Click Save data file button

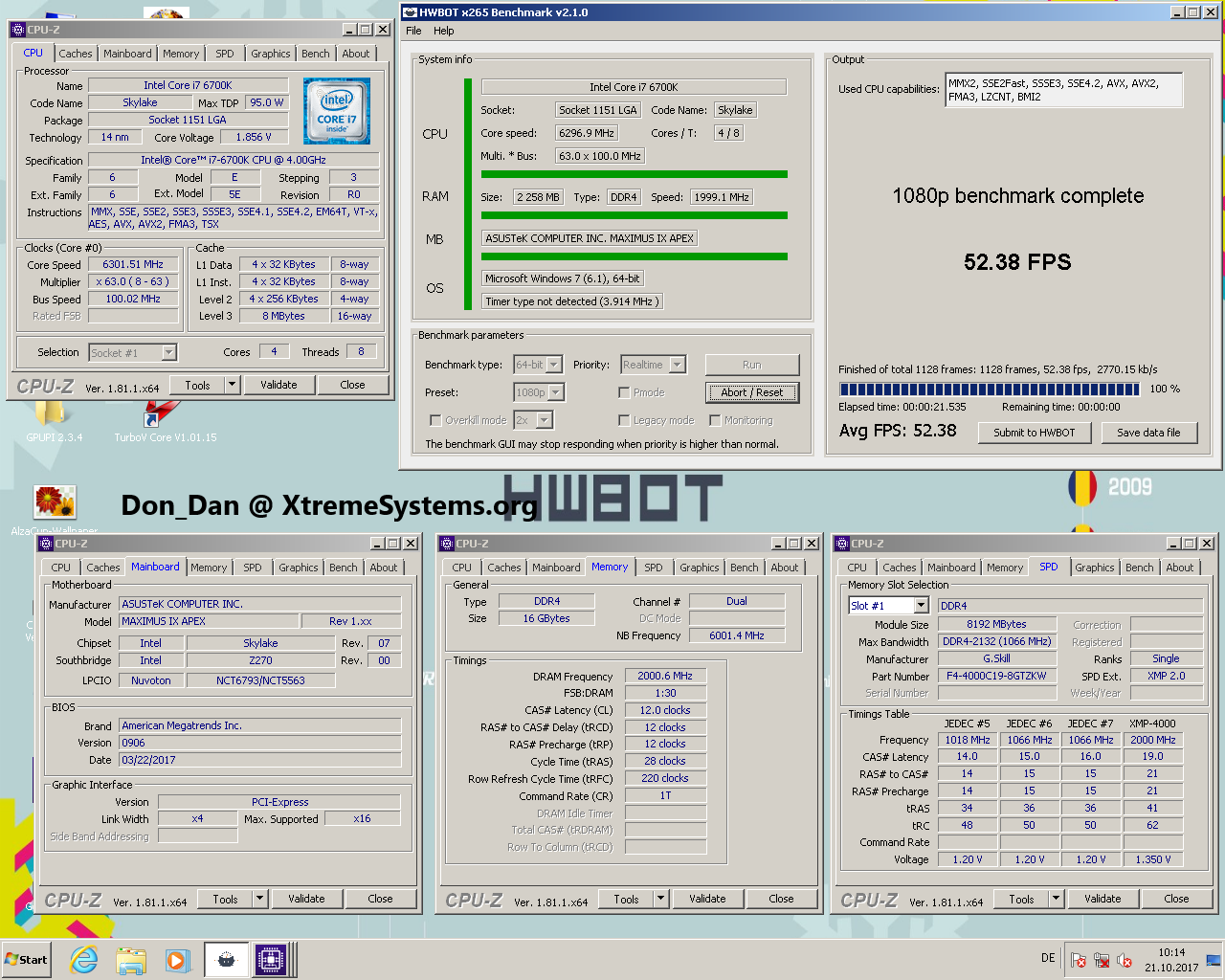click(1148, 433)
